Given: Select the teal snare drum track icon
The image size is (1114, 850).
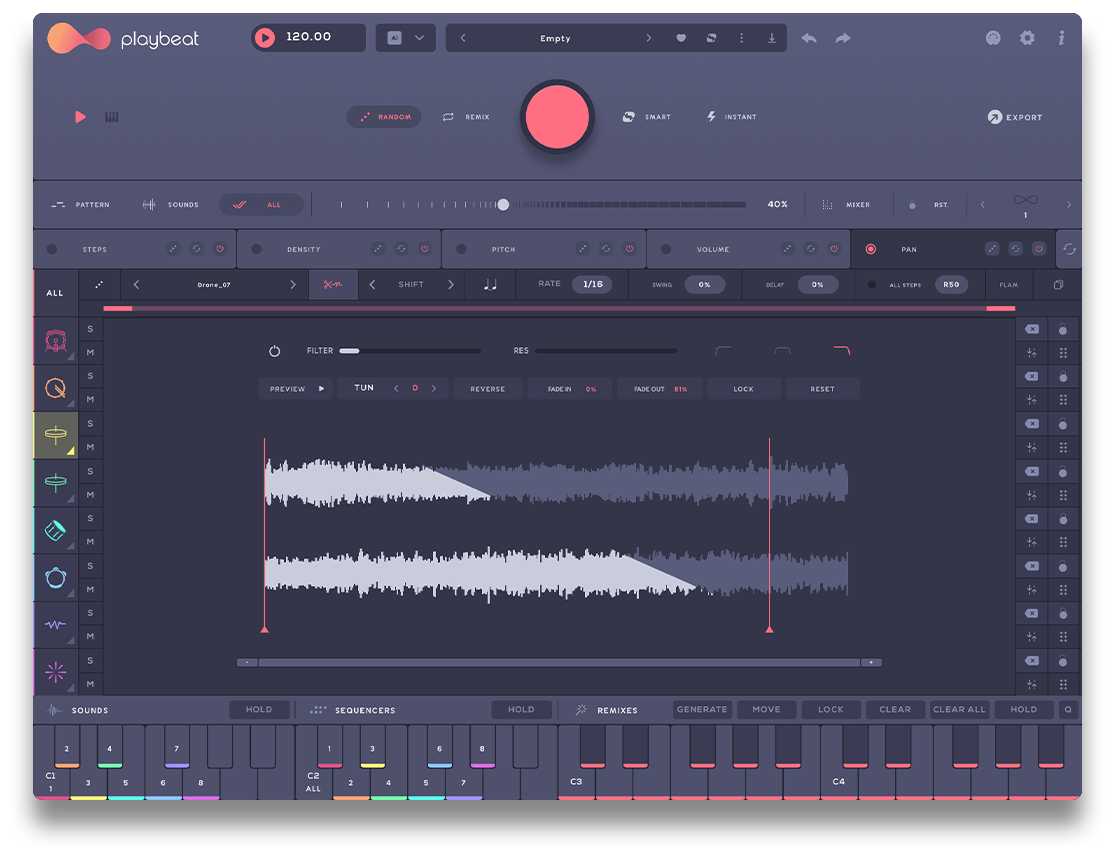Looking at the screenshot, I should (56, 482).
